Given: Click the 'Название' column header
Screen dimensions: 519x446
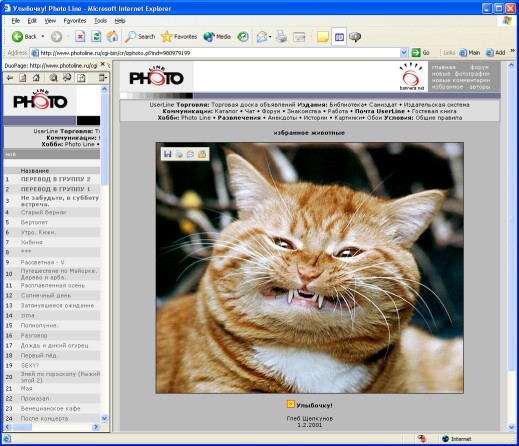Looking at the screenshot, I should click(35, 171).
